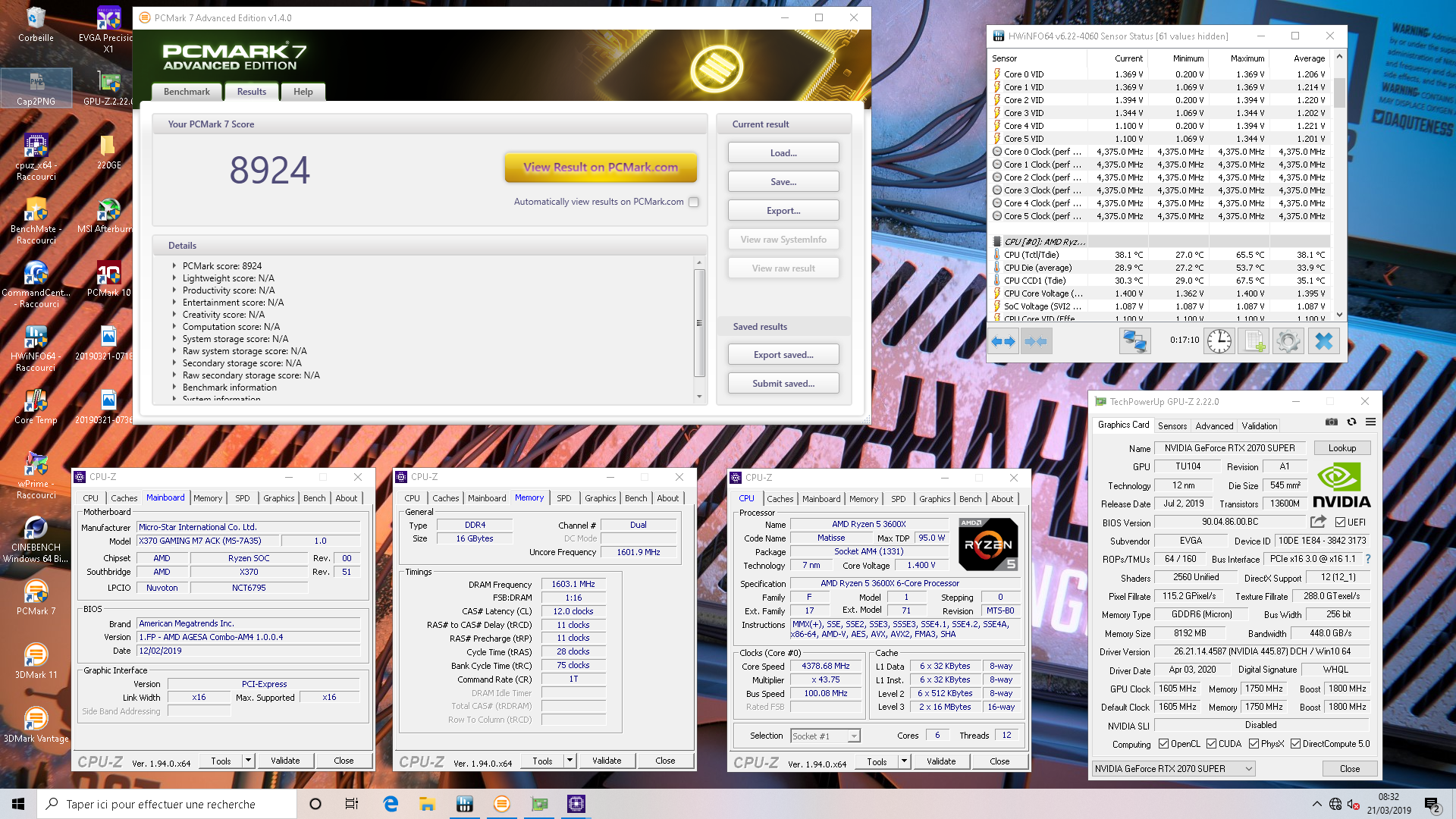This screenshot has width=1456, height=819.
Task: Expand the Lightweight score detail row
Action: click(174, 278)
